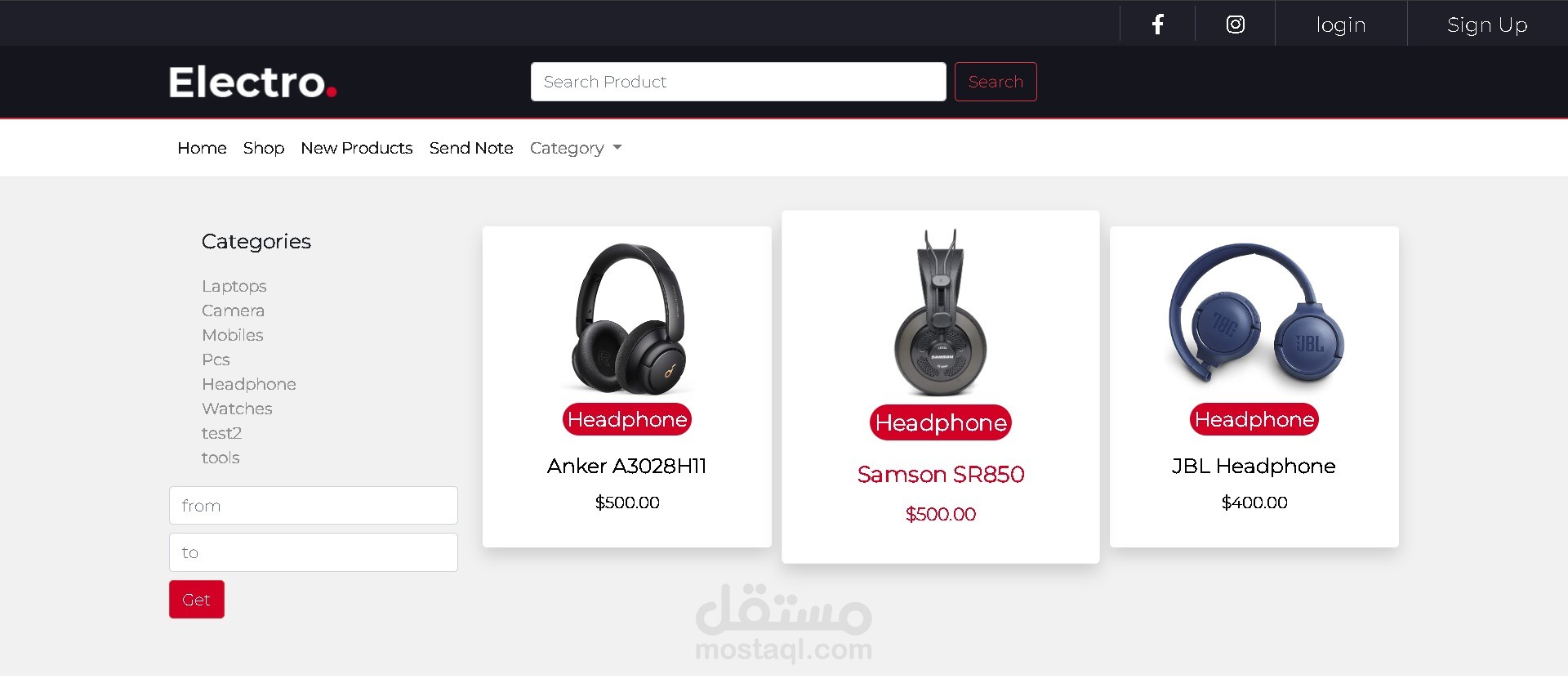1568x679 pixels.
Task: Expand the Category dropdown menu
Action: pos(576,148)
